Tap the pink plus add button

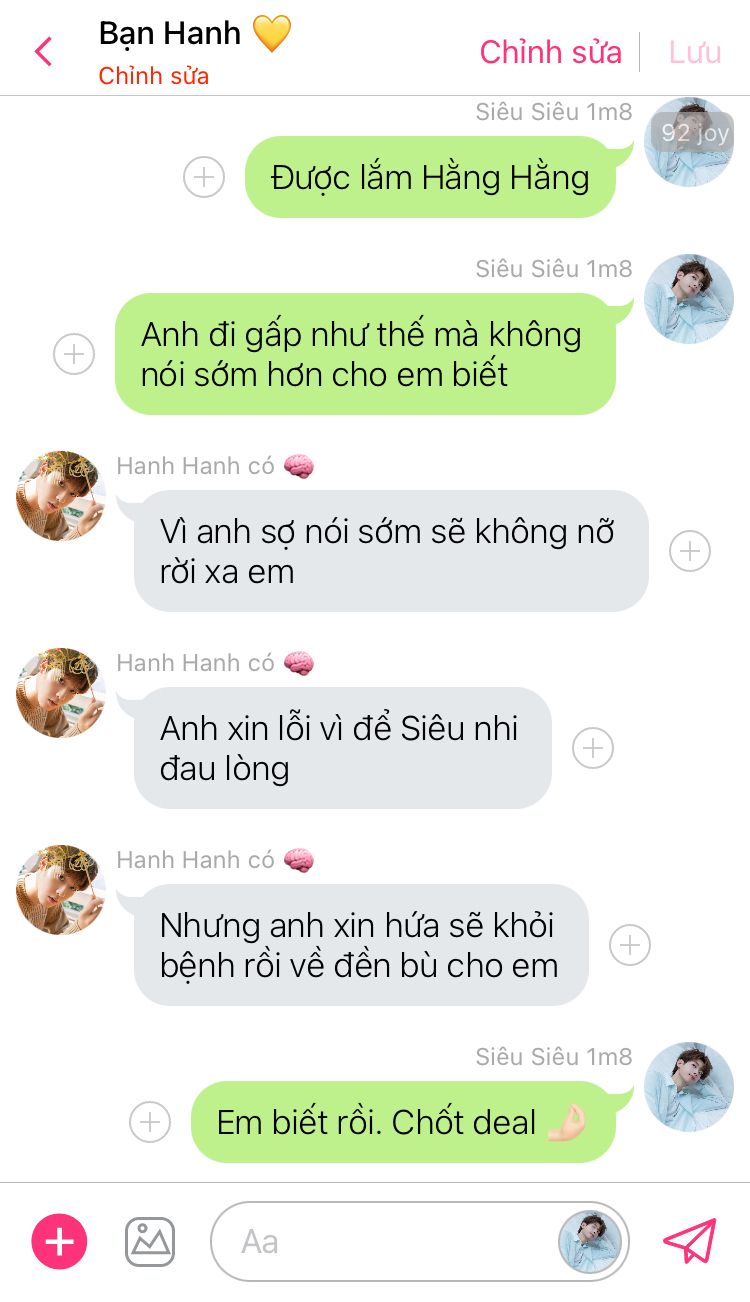click(x=60, y=1242)
